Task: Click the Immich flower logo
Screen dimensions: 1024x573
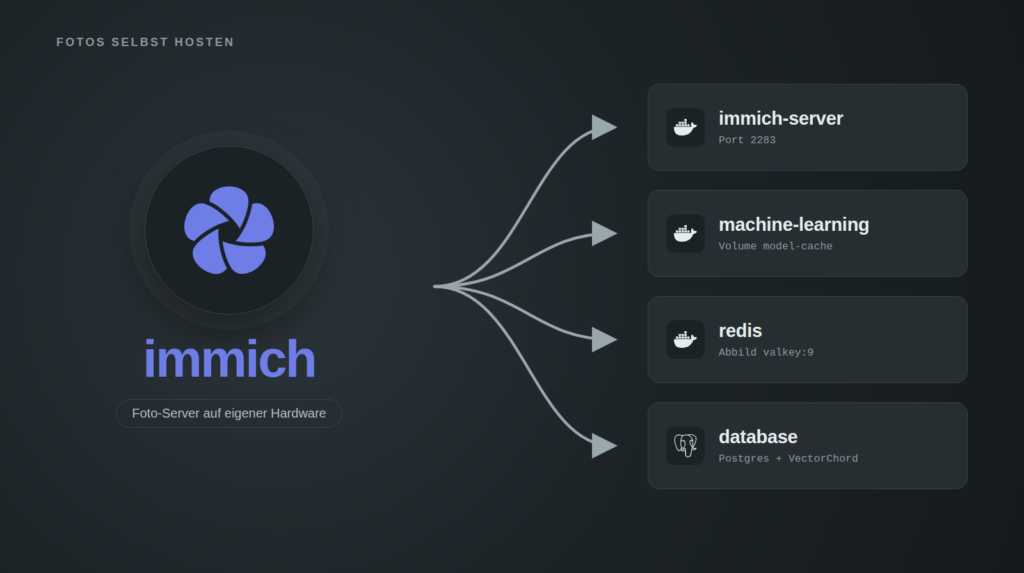Action: click(229, 230)
